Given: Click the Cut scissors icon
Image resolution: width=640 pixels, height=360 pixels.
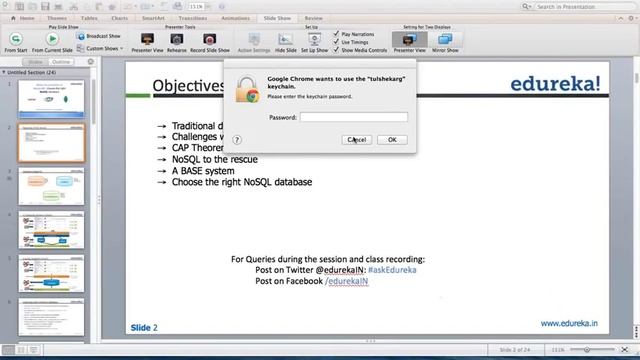Looking at the screenshot, I should tap(73, 6).
